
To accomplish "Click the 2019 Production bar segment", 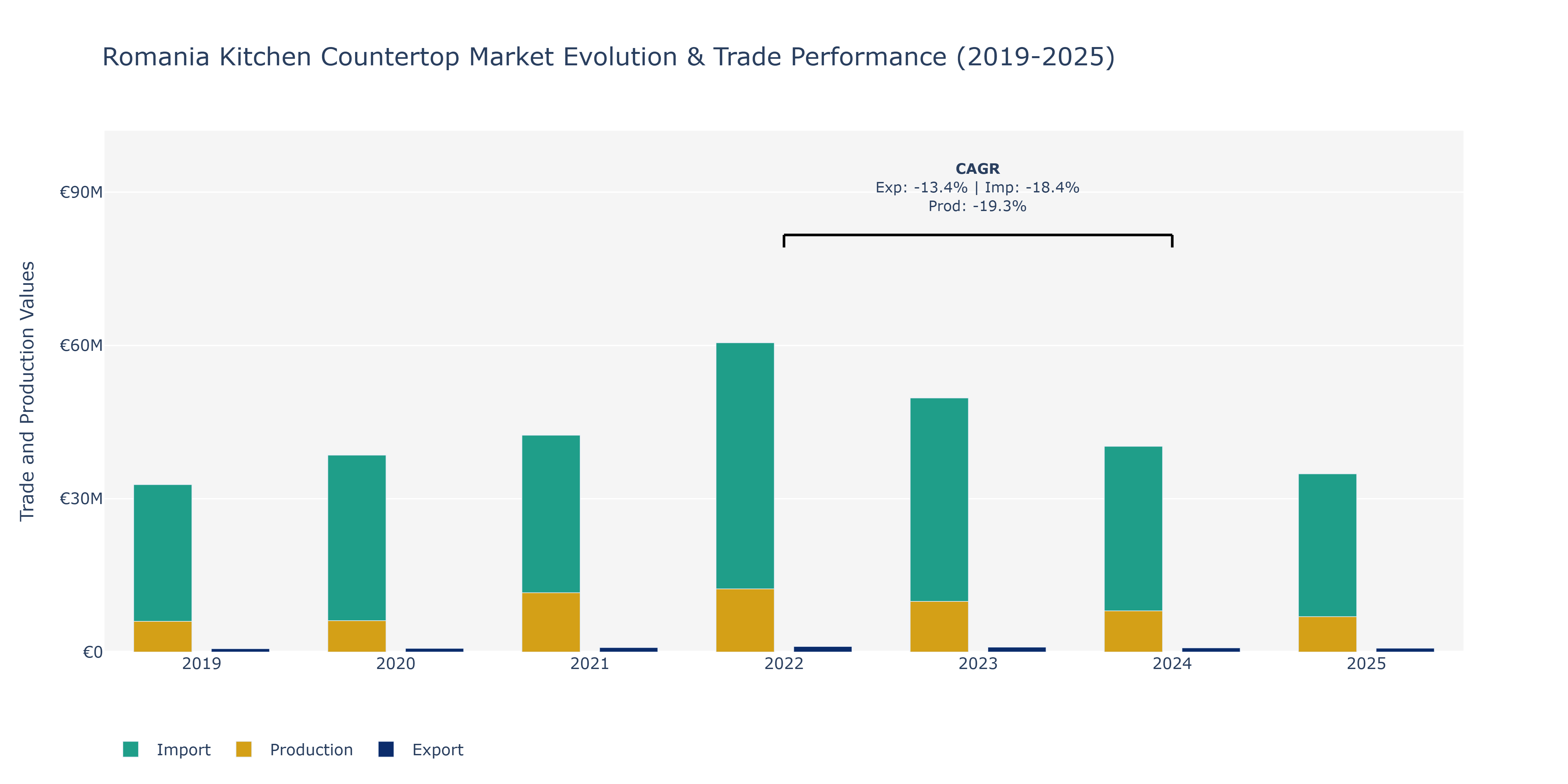I will point(163,637).
